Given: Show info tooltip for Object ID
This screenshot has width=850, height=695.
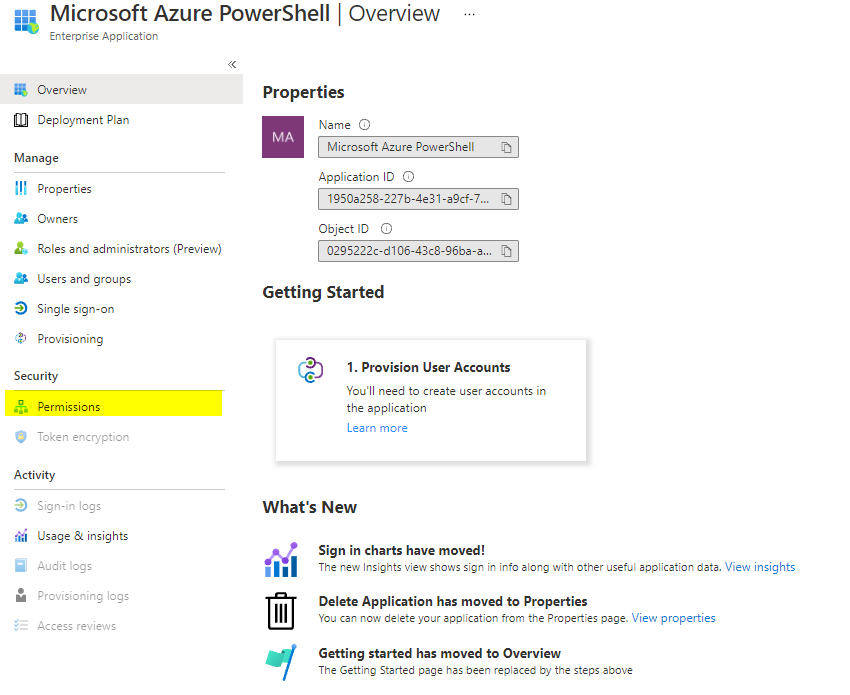Looking at the screenshot, I should point(387,229).
